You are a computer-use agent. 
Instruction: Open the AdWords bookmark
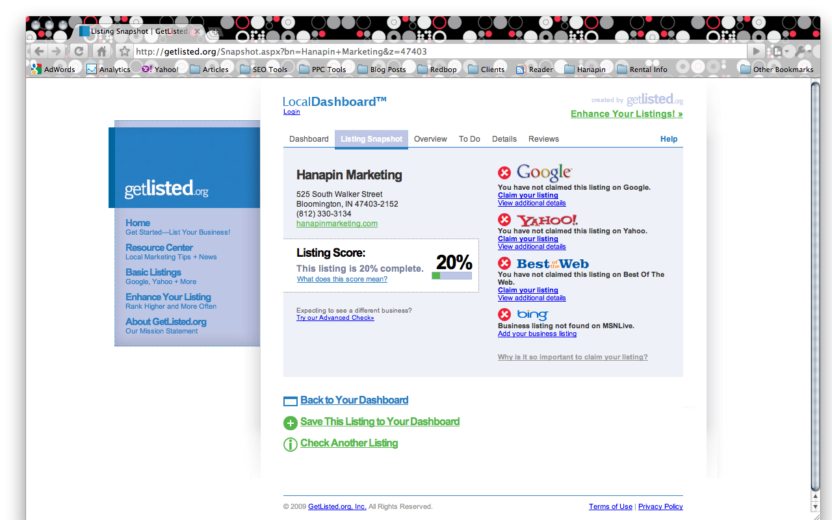click(53, 69)
